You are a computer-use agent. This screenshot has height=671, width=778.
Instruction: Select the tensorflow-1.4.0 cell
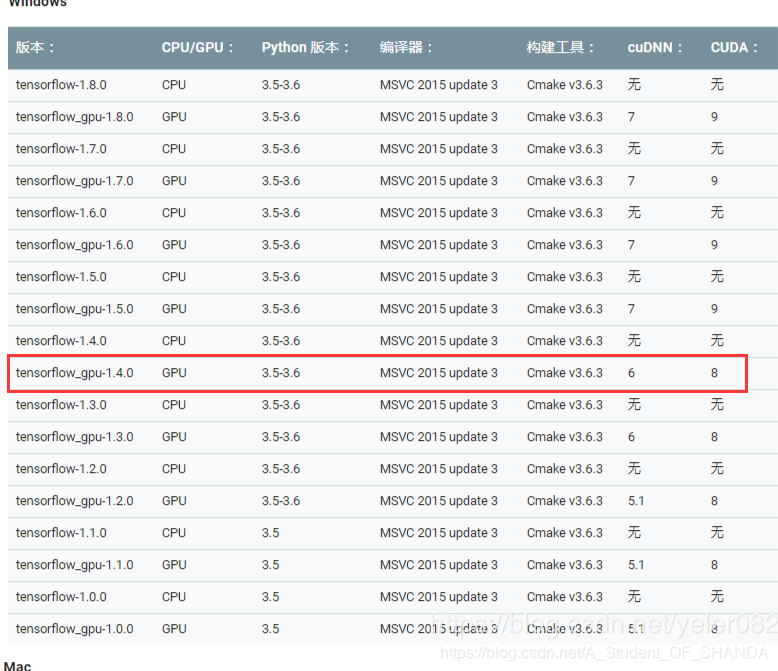[61, 341]
